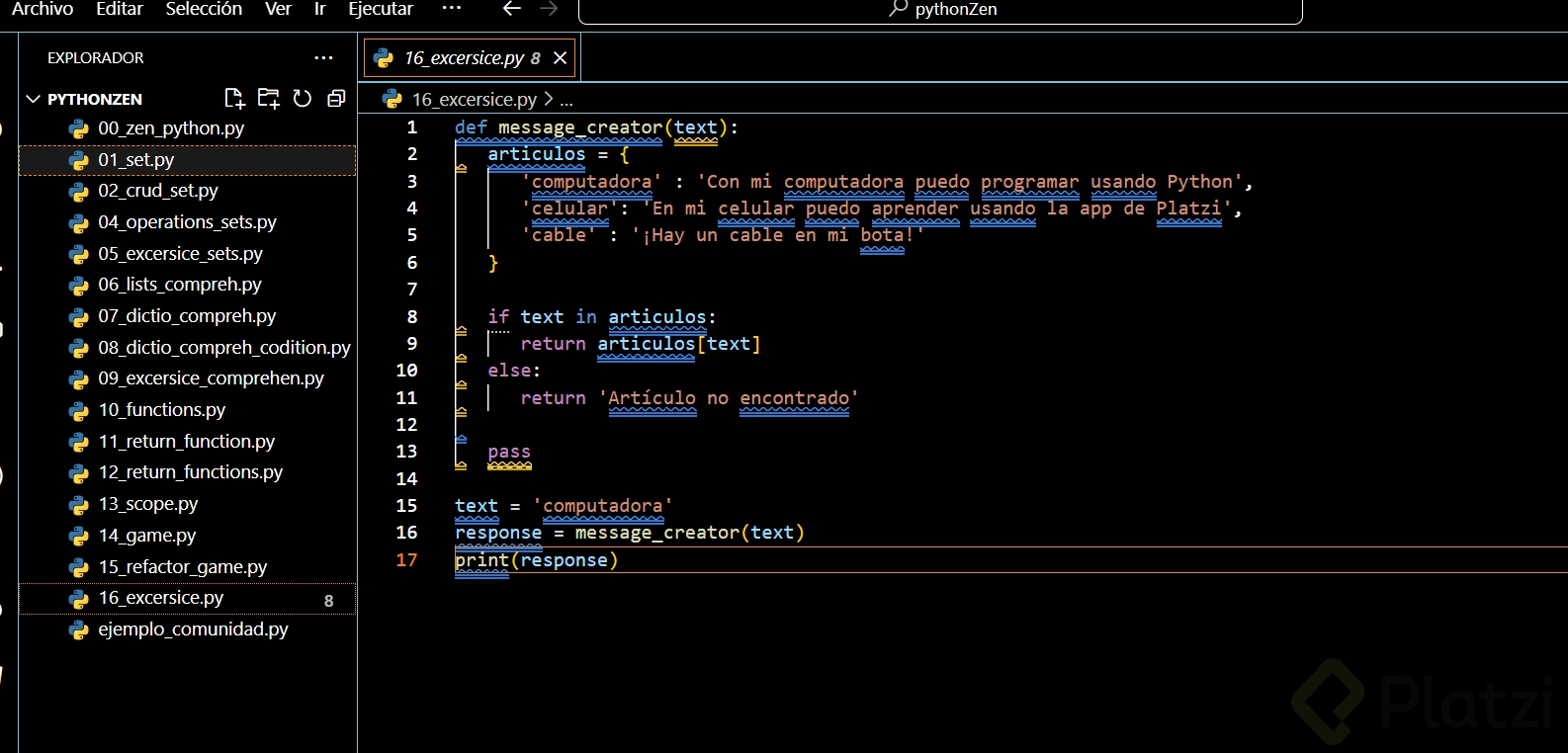The height and width of the screenshot is (753, 1568).
Task: Select the 16_excersice.py editor tab
Action: 471,57
